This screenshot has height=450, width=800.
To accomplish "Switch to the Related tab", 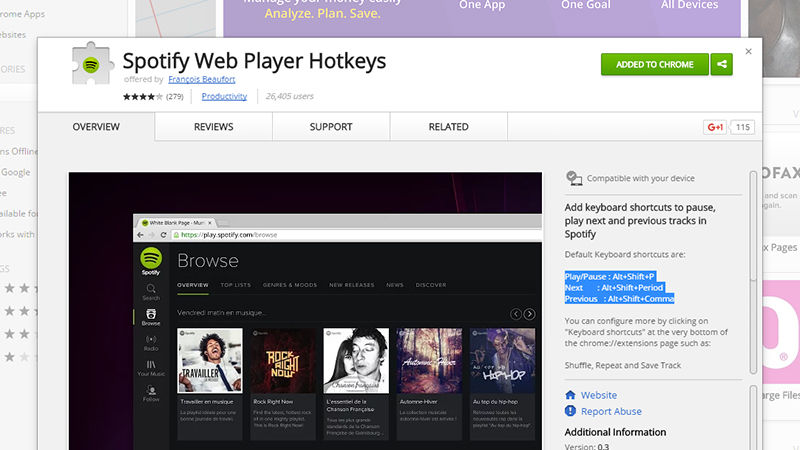I will (448, 127).
